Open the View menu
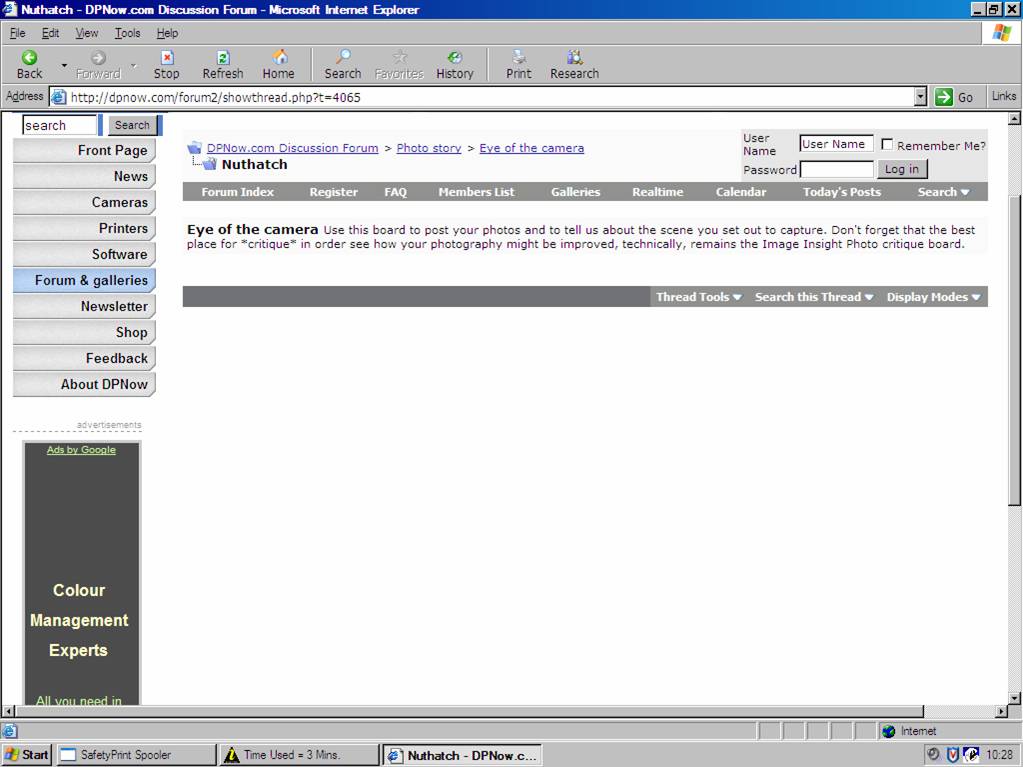 click(x=87, y=33)
